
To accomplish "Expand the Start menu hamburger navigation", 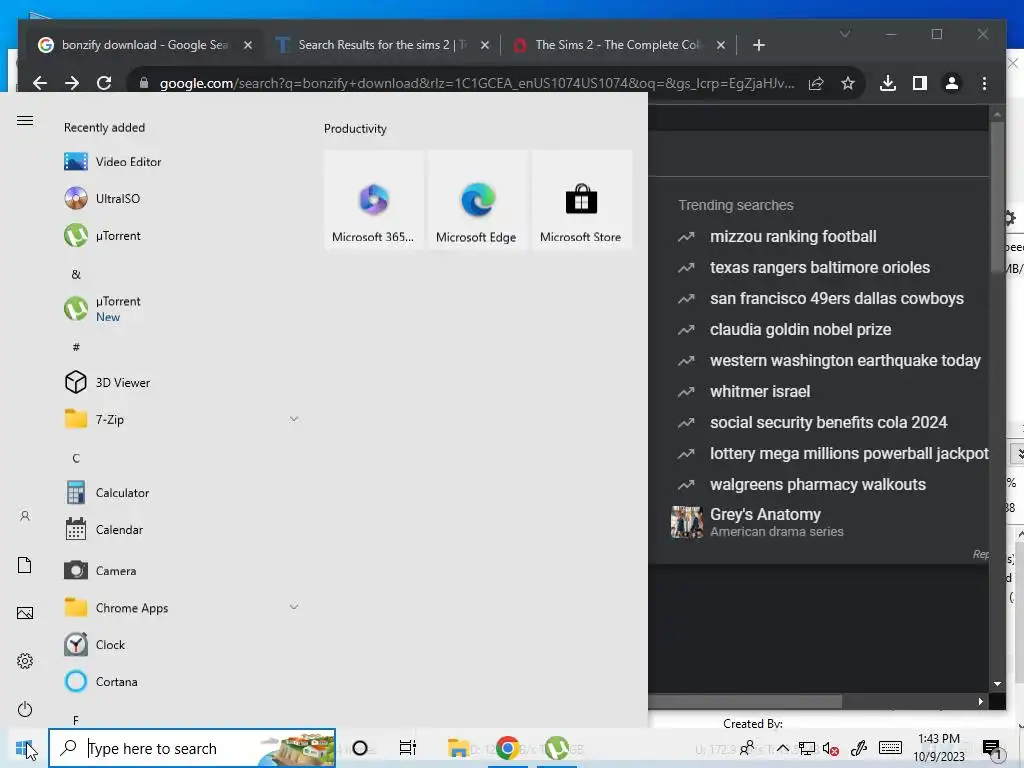I will [25, 120].
